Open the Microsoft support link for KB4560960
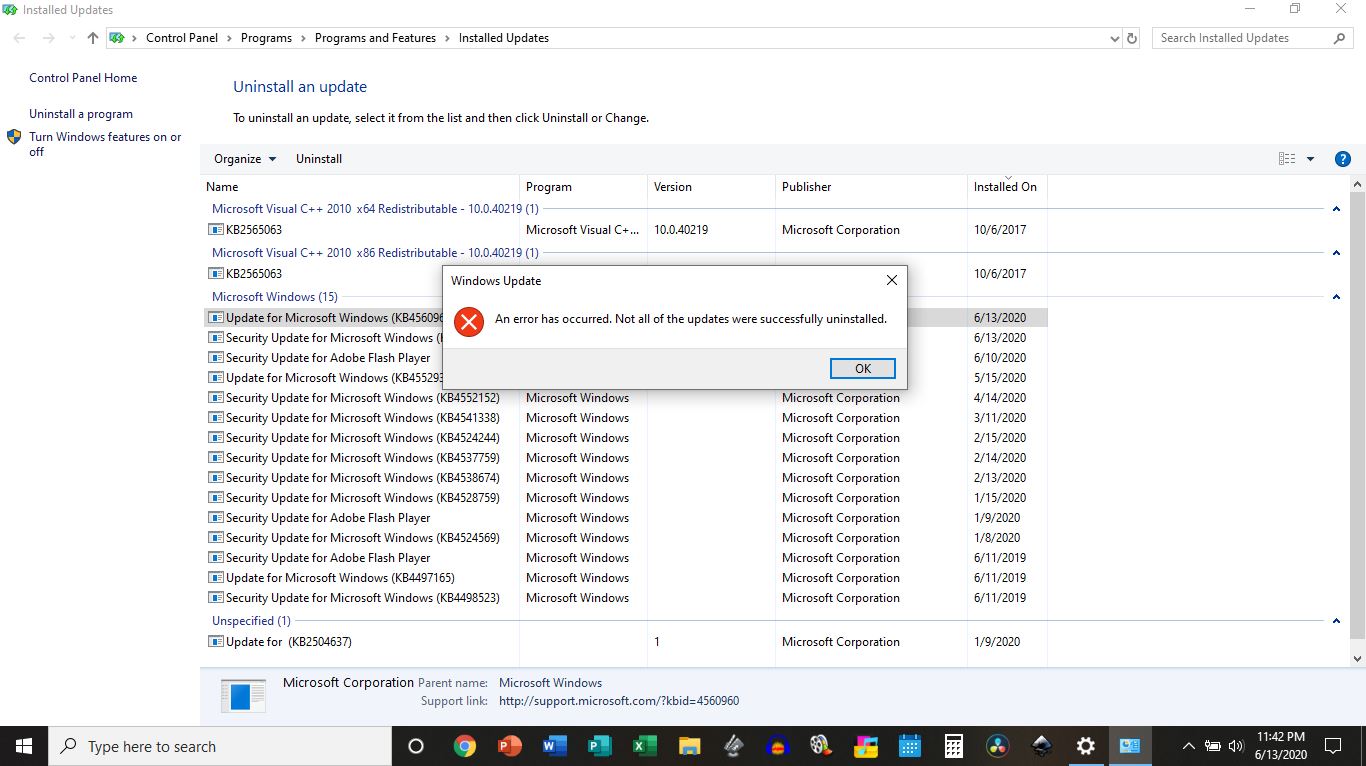 [x=618, y=701]
